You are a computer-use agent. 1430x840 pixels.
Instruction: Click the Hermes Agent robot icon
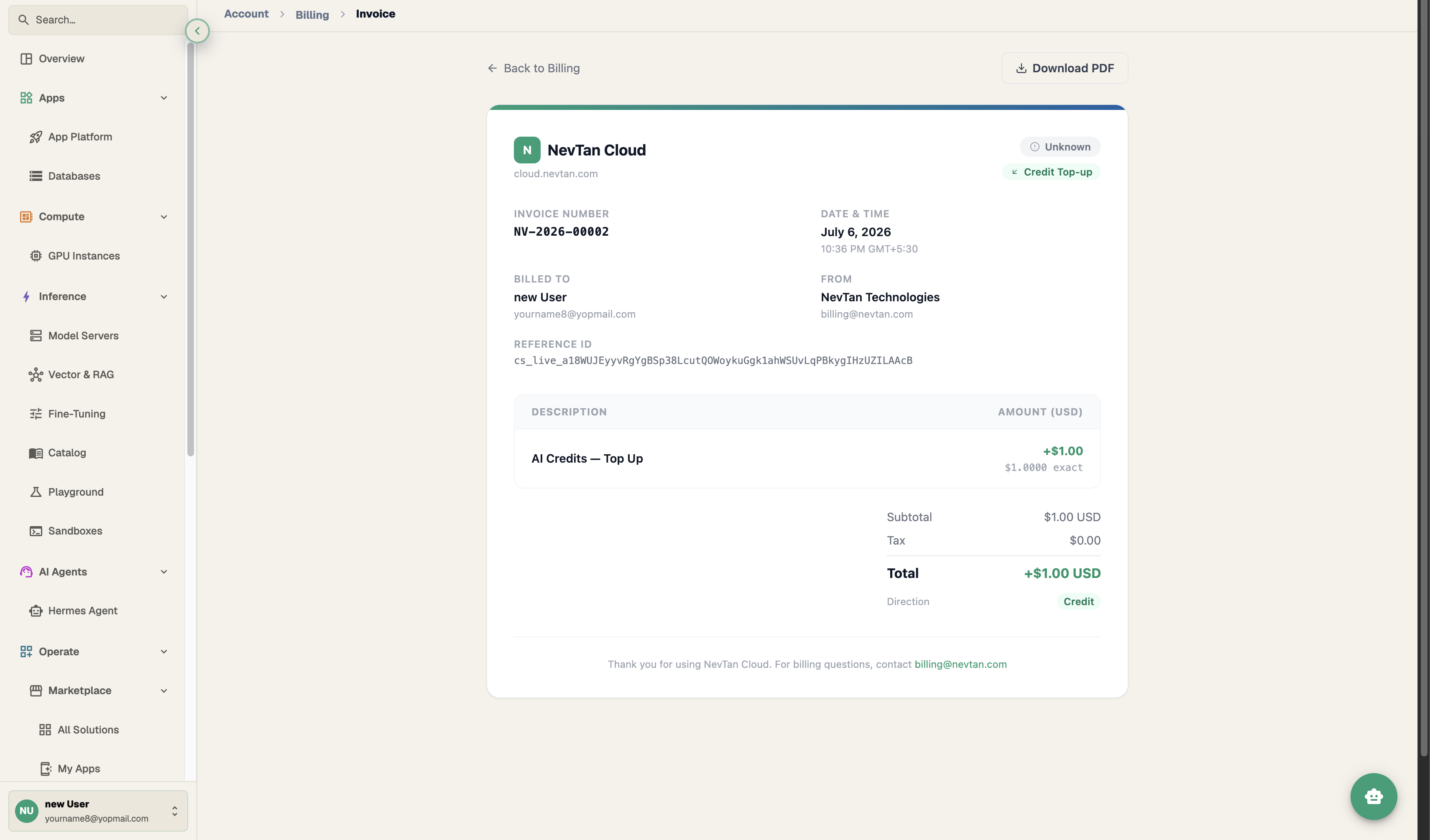point(36,611)
